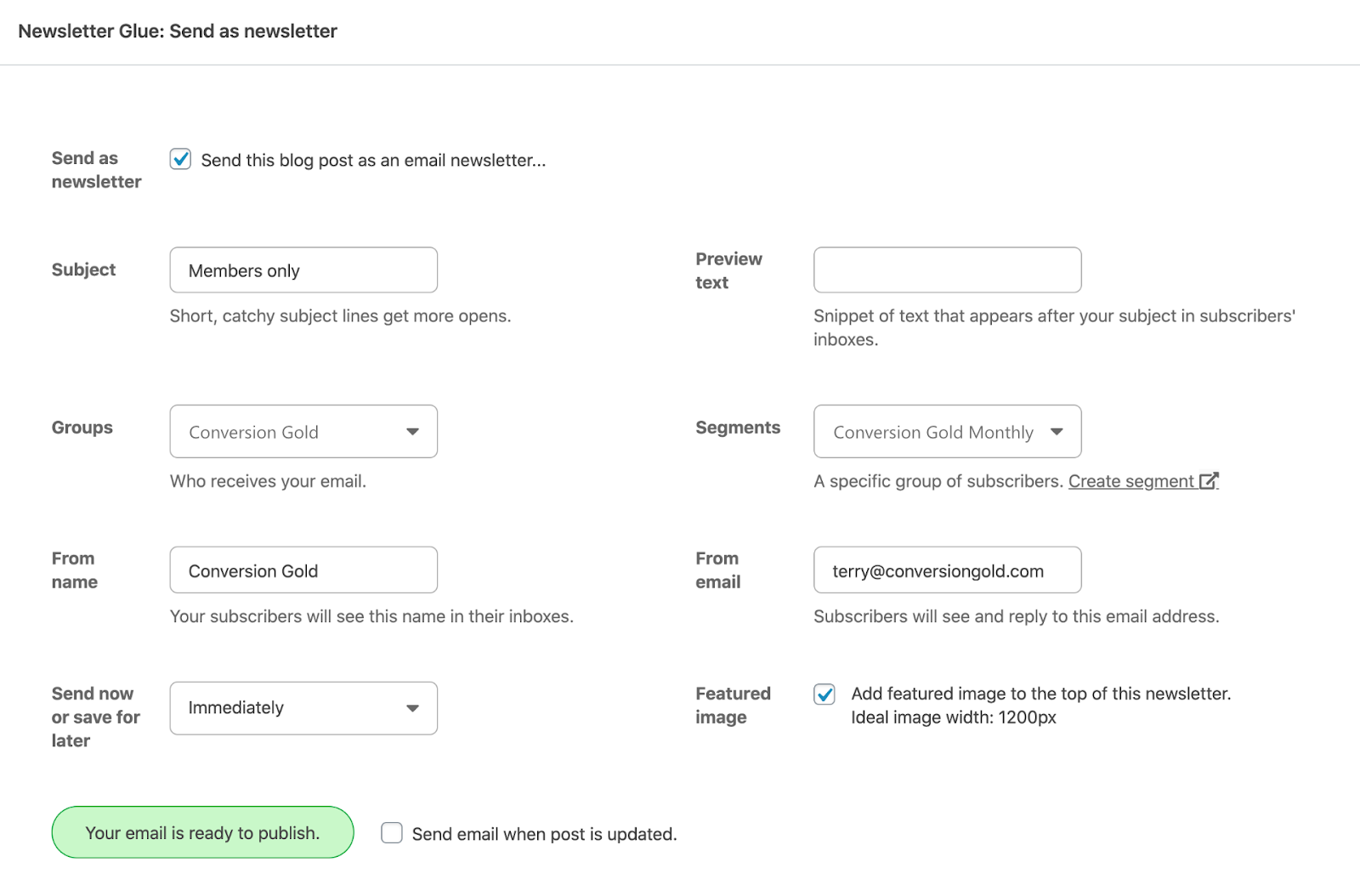Open the Create segment link
This screenshot has width=1360, height=896.
tap(1130, 481)
